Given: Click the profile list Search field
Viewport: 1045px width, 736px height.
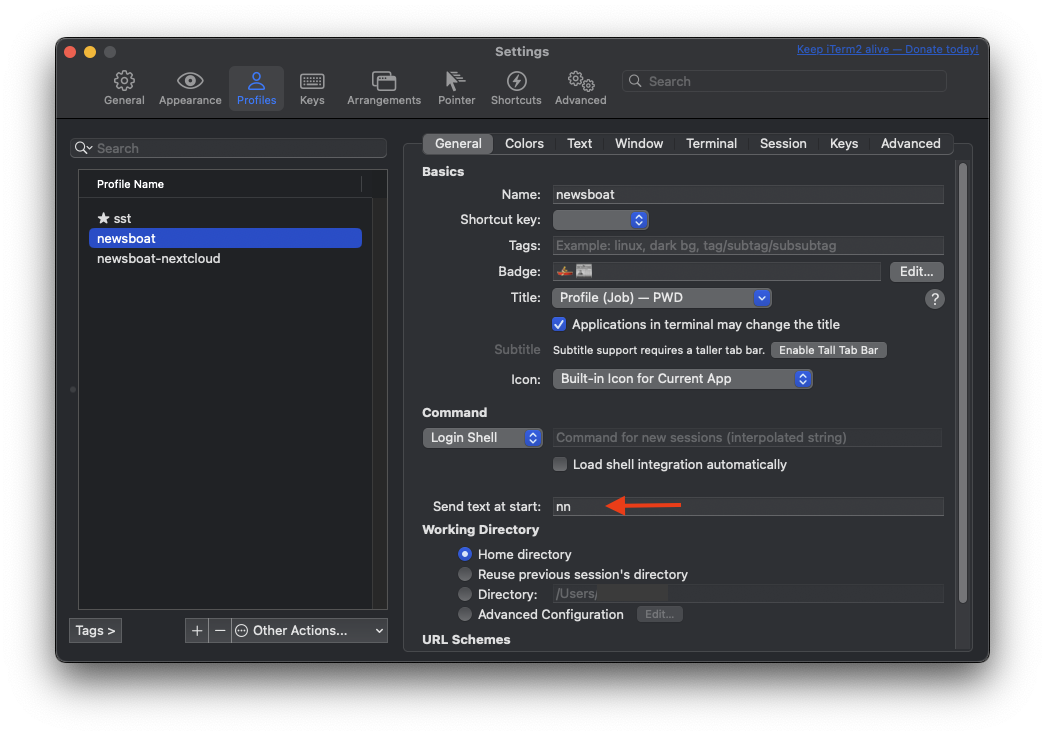Looking at the screenshot, I should [229, 148].
